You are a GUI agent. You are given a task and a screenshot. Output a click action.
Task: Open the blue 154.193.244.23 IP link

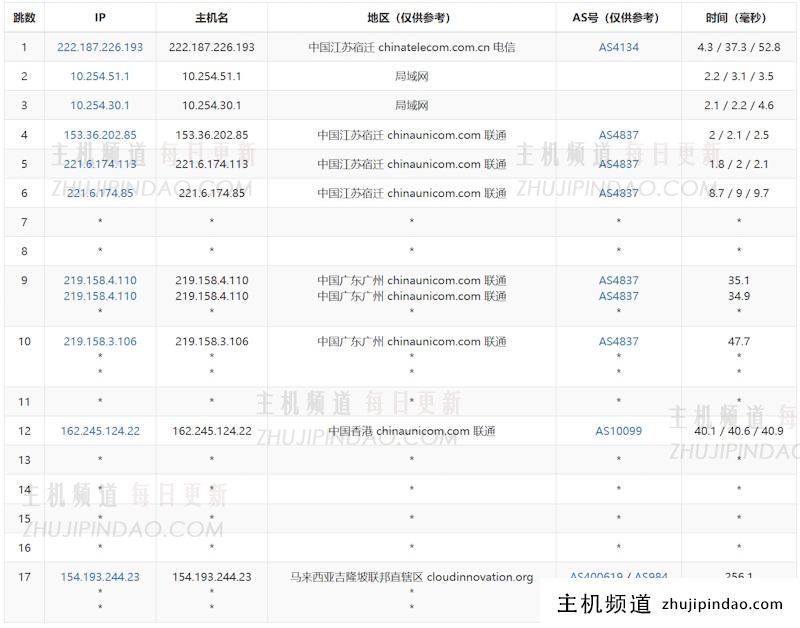click(x=100, y=577)
